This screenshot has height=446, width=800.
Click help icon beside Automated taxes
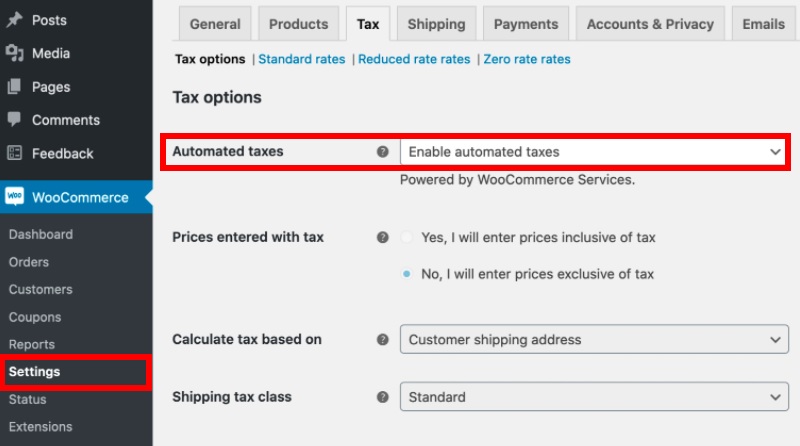383,152
